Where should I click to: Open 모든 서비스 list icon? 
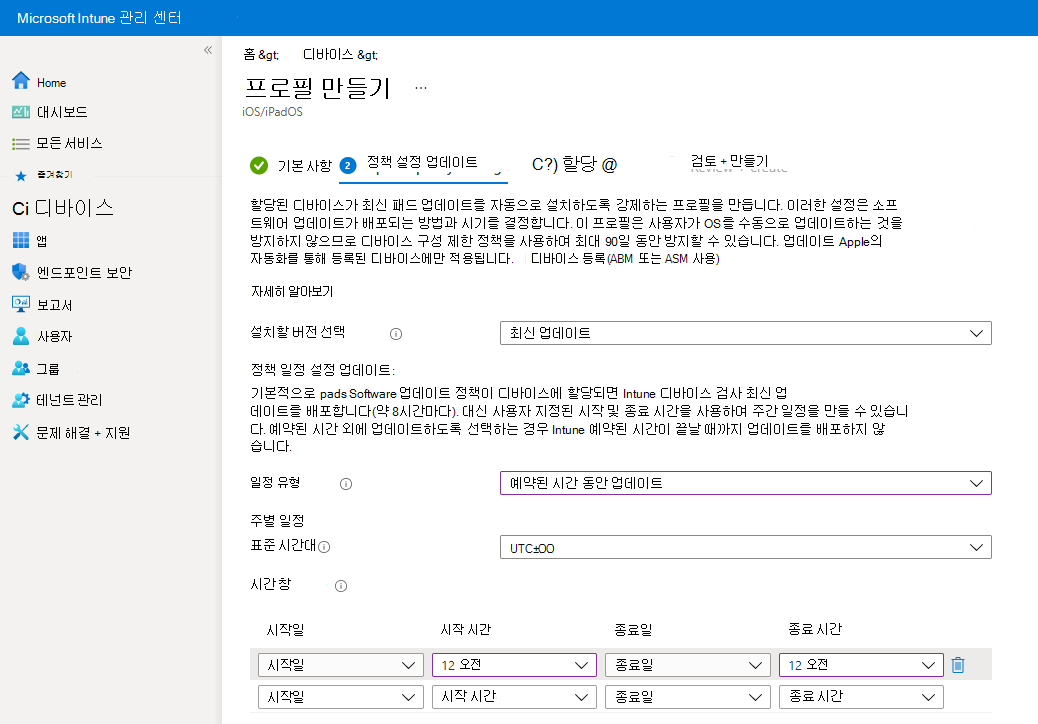(21, 144)
